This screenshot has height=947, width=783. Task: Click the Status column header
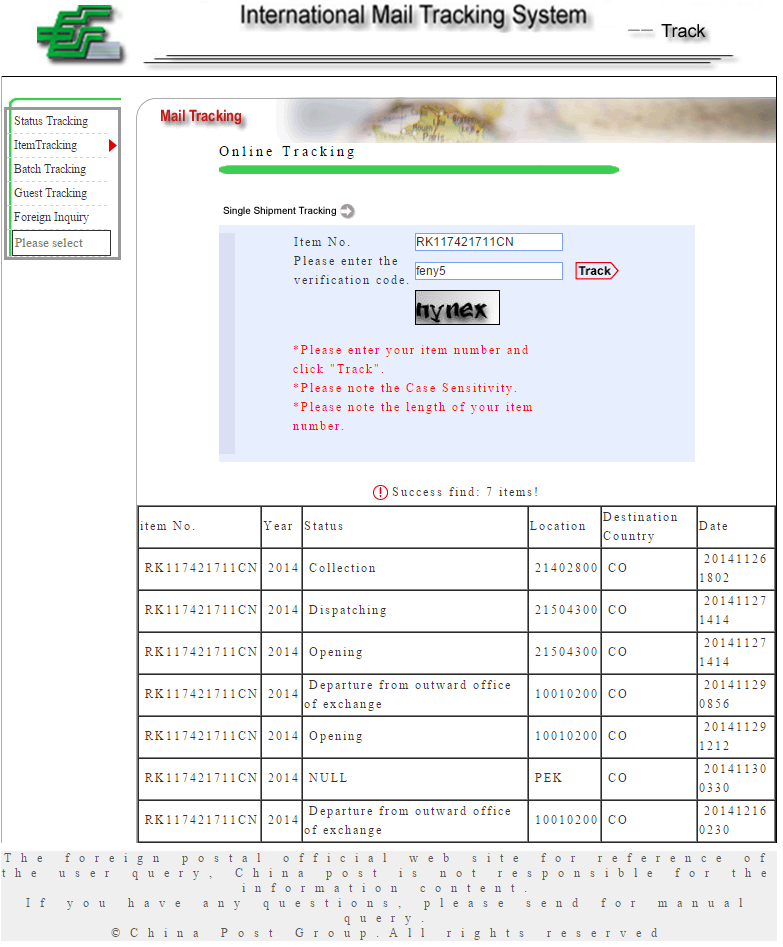click(x=324, y=526)
